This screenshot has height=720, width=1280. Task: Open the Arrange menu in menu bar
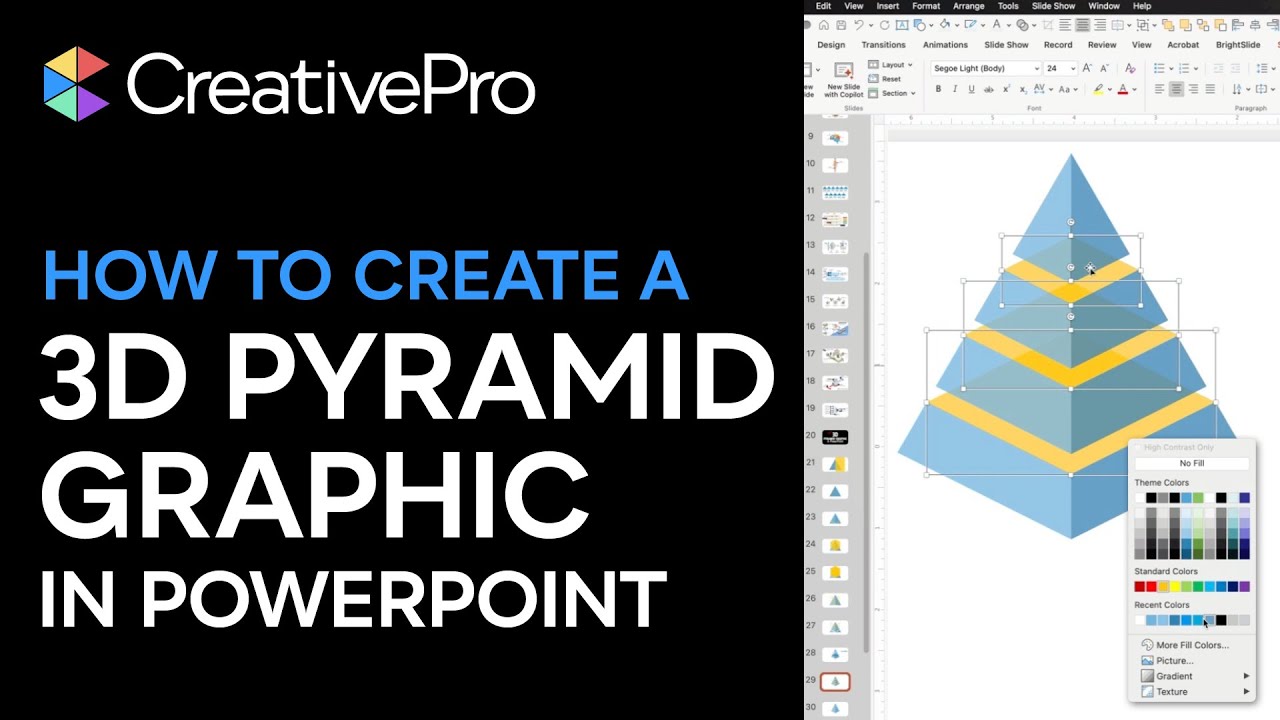[969, 6]
